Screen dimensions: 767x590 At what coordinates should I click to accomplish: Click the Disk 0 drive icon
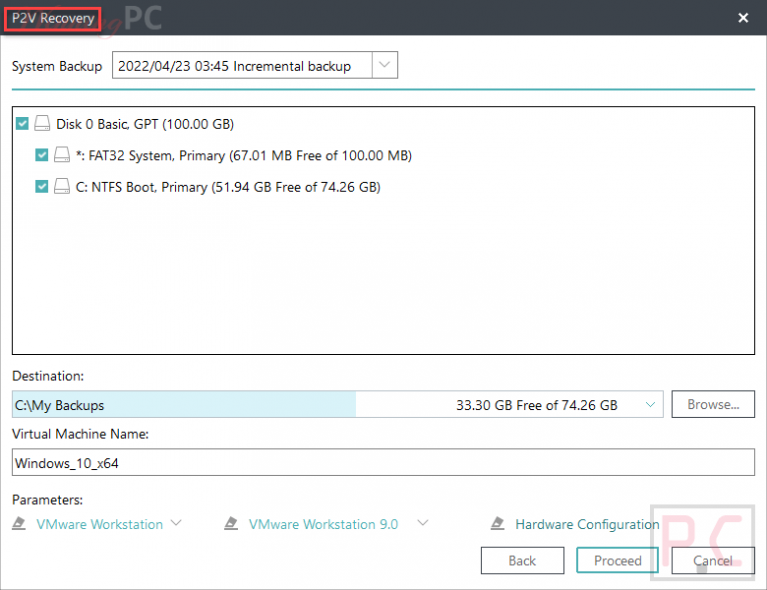42,123
